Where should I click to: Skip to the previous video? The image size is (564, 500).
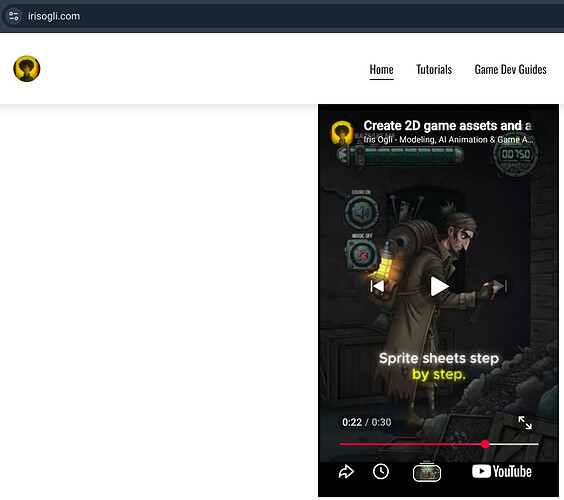coord(377,286)
